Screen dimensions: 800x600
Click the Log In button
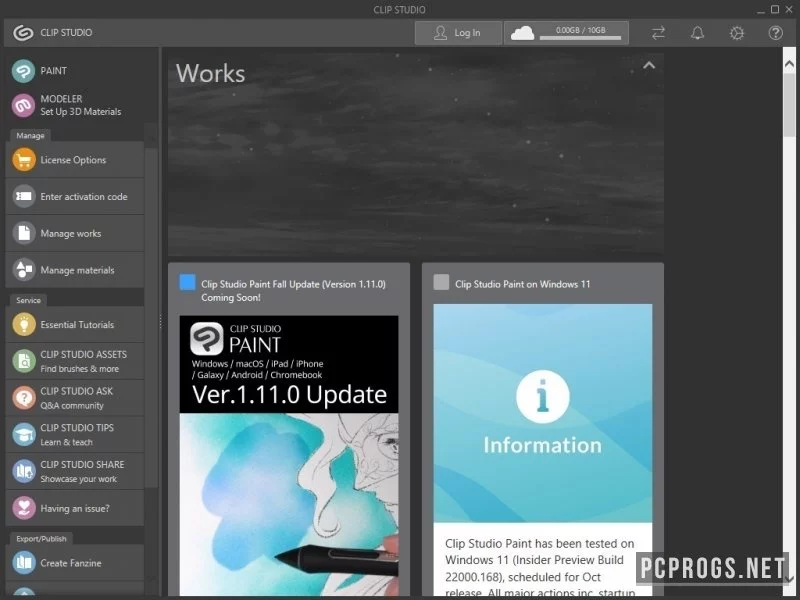click(458, 33)
